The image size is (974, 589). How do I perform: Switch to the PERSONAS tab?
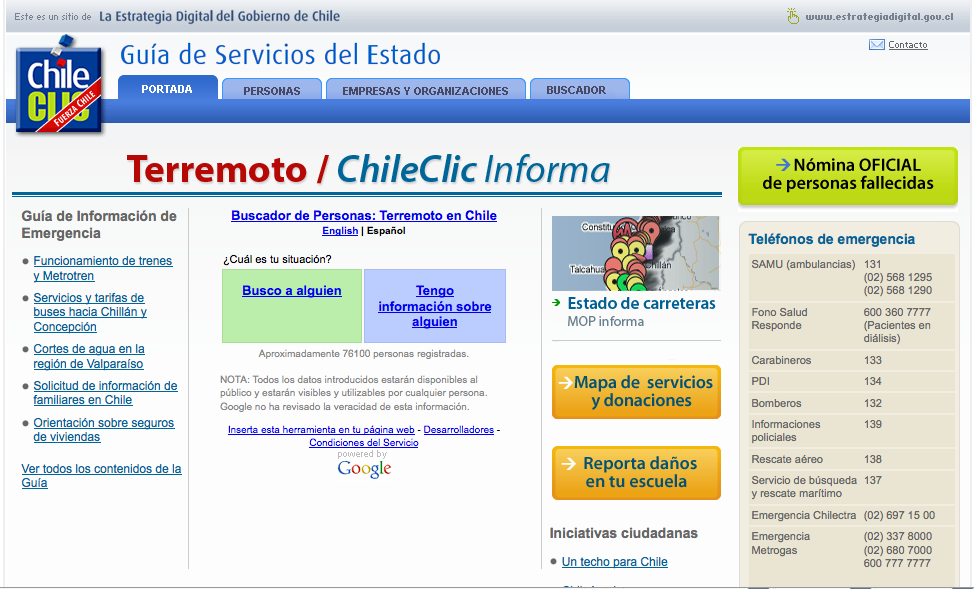click(x=272, y=89)
